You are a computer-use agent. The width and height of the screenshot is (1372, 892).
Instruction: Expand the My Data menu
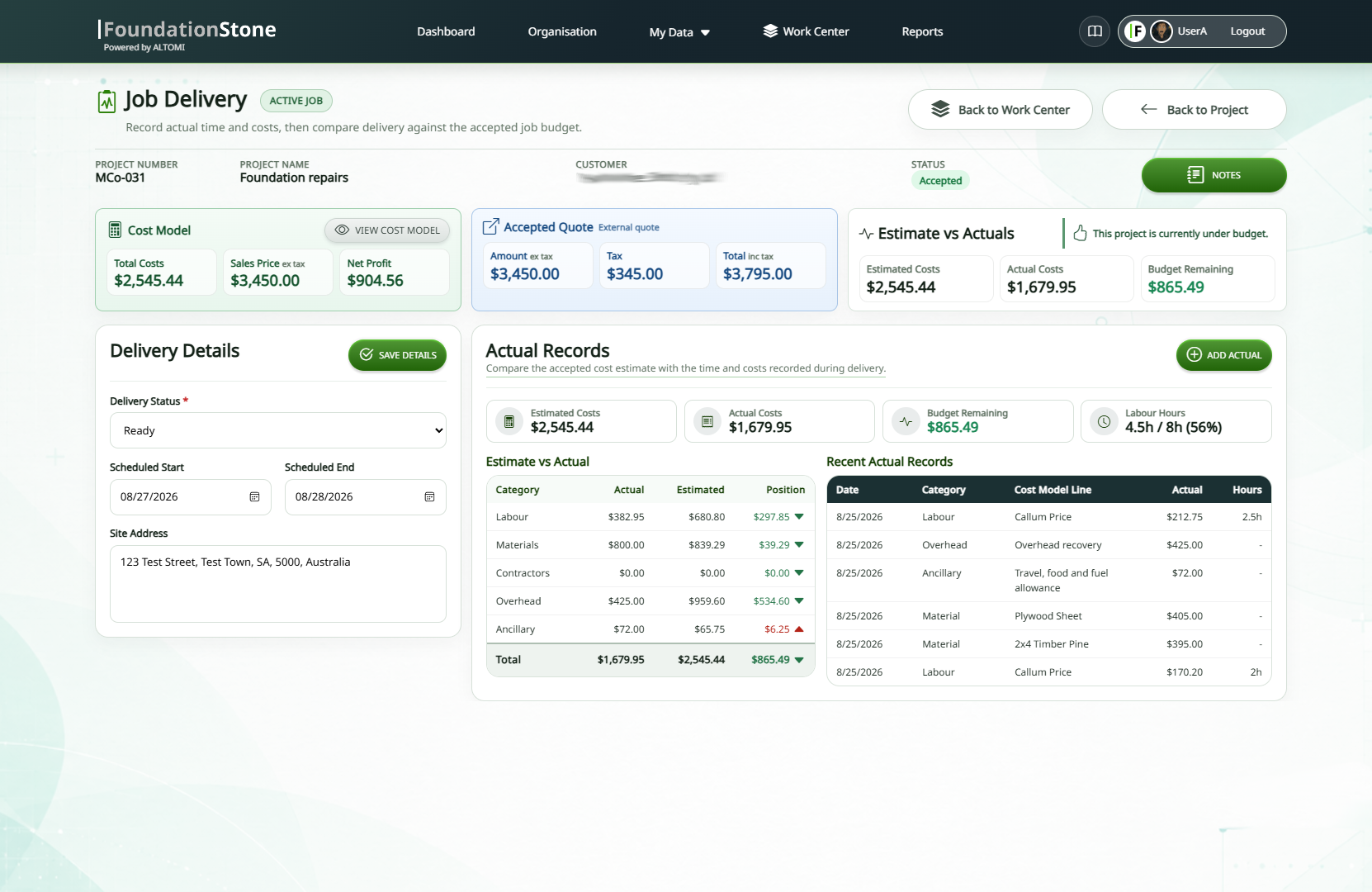coord(679,32)
